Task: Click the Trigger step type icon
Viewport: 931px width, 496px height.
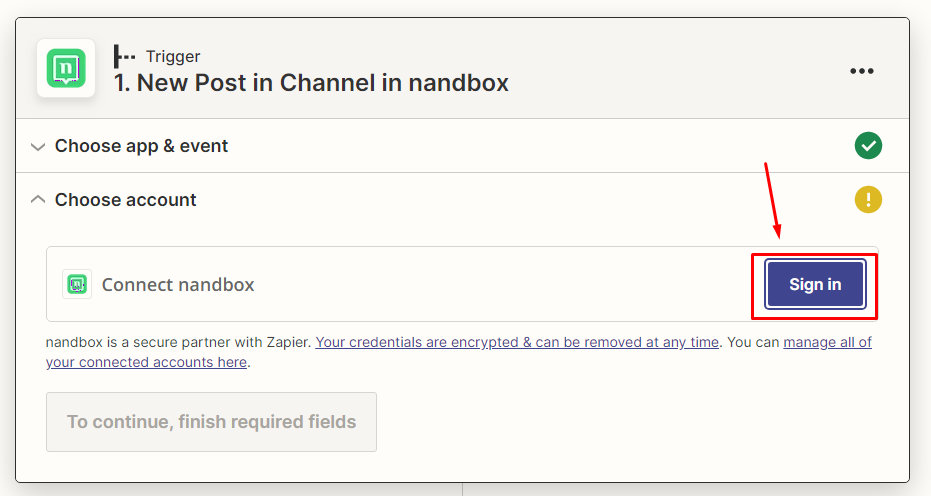Action: pyautogui.click(x=125, y=56)
